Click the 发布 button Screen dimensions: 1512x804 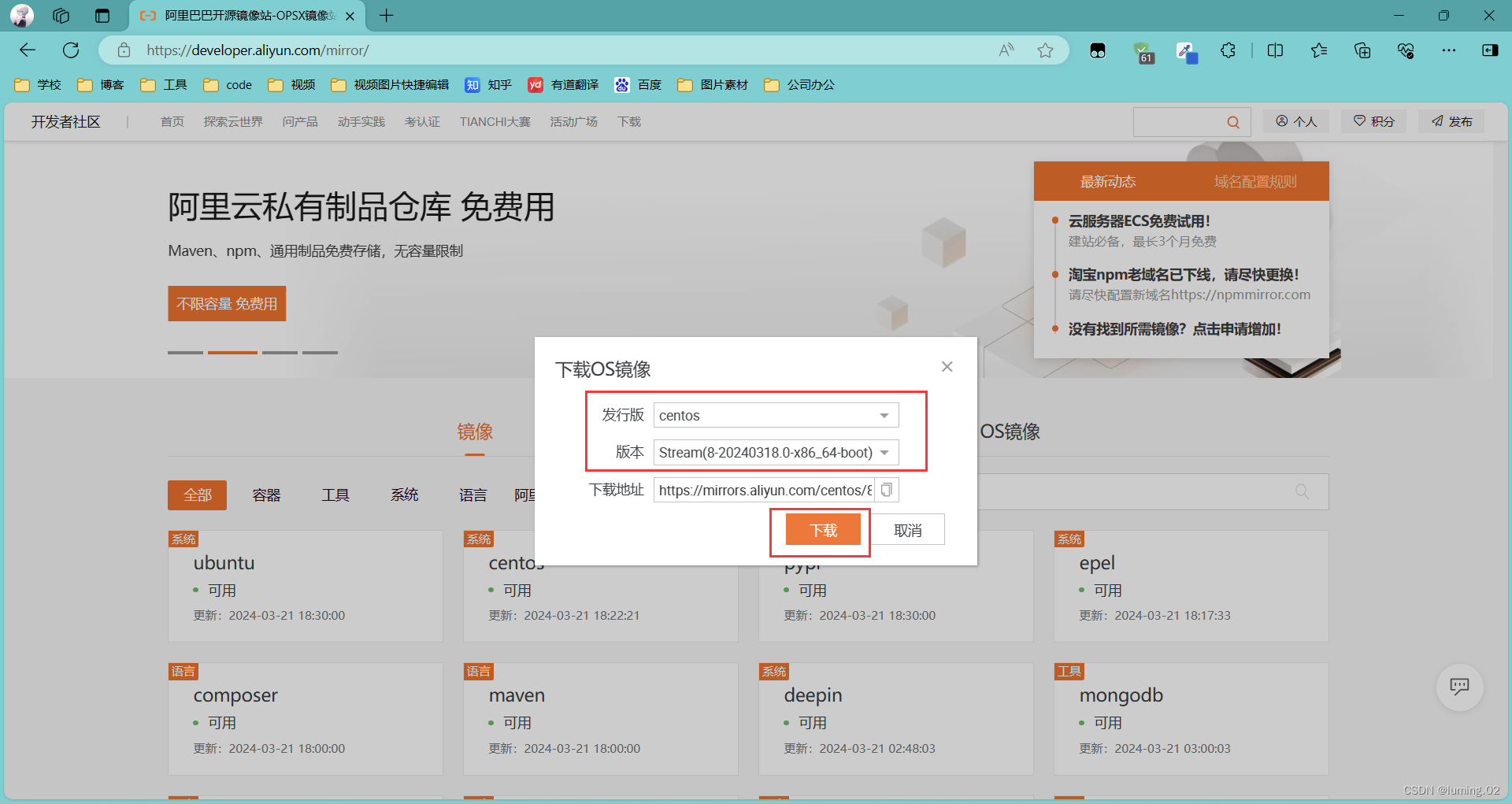(x=1451, y=121)
